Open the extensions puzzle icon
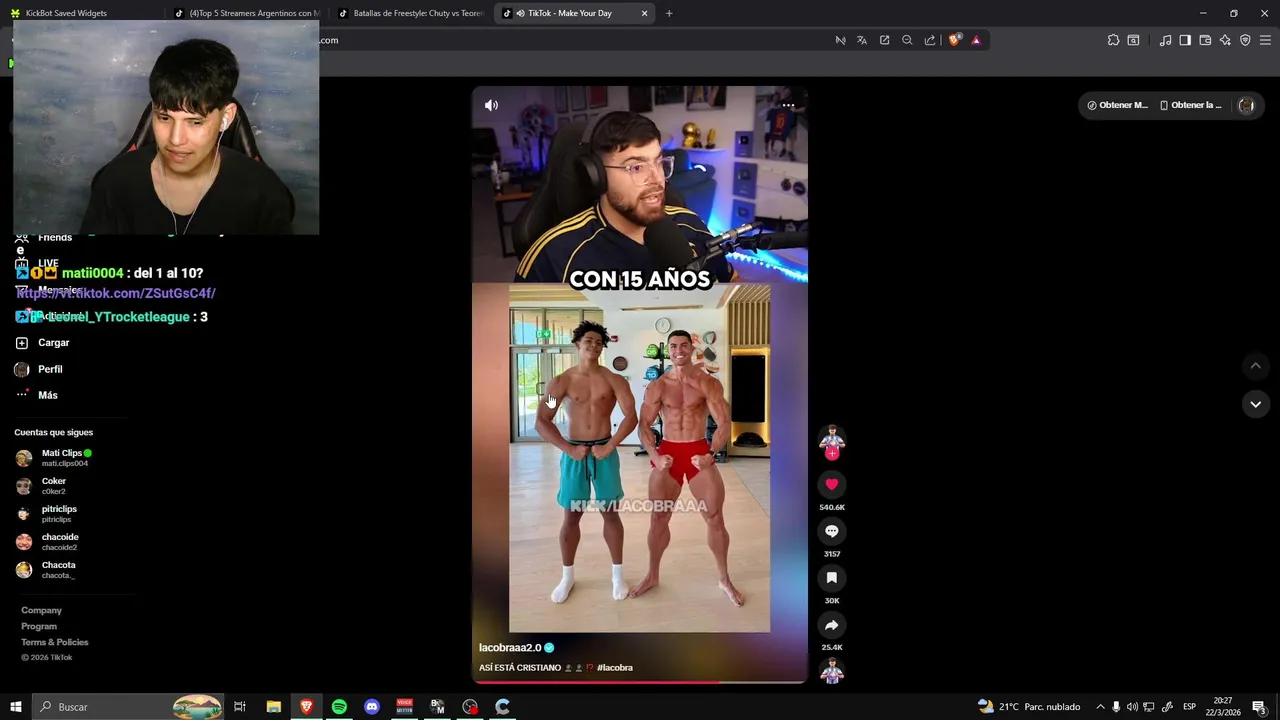This screenshot has height=720, width=1280. tap(1113, 40)
